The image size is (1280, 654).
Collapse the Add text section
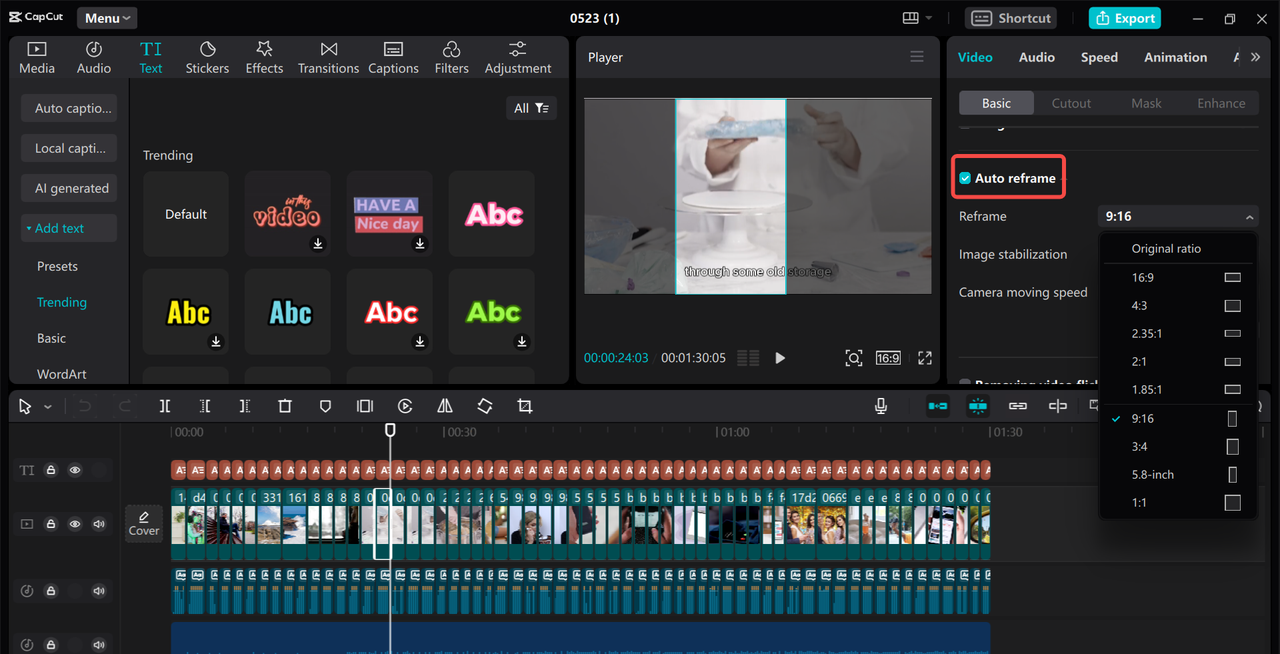[x=69, y=228]
